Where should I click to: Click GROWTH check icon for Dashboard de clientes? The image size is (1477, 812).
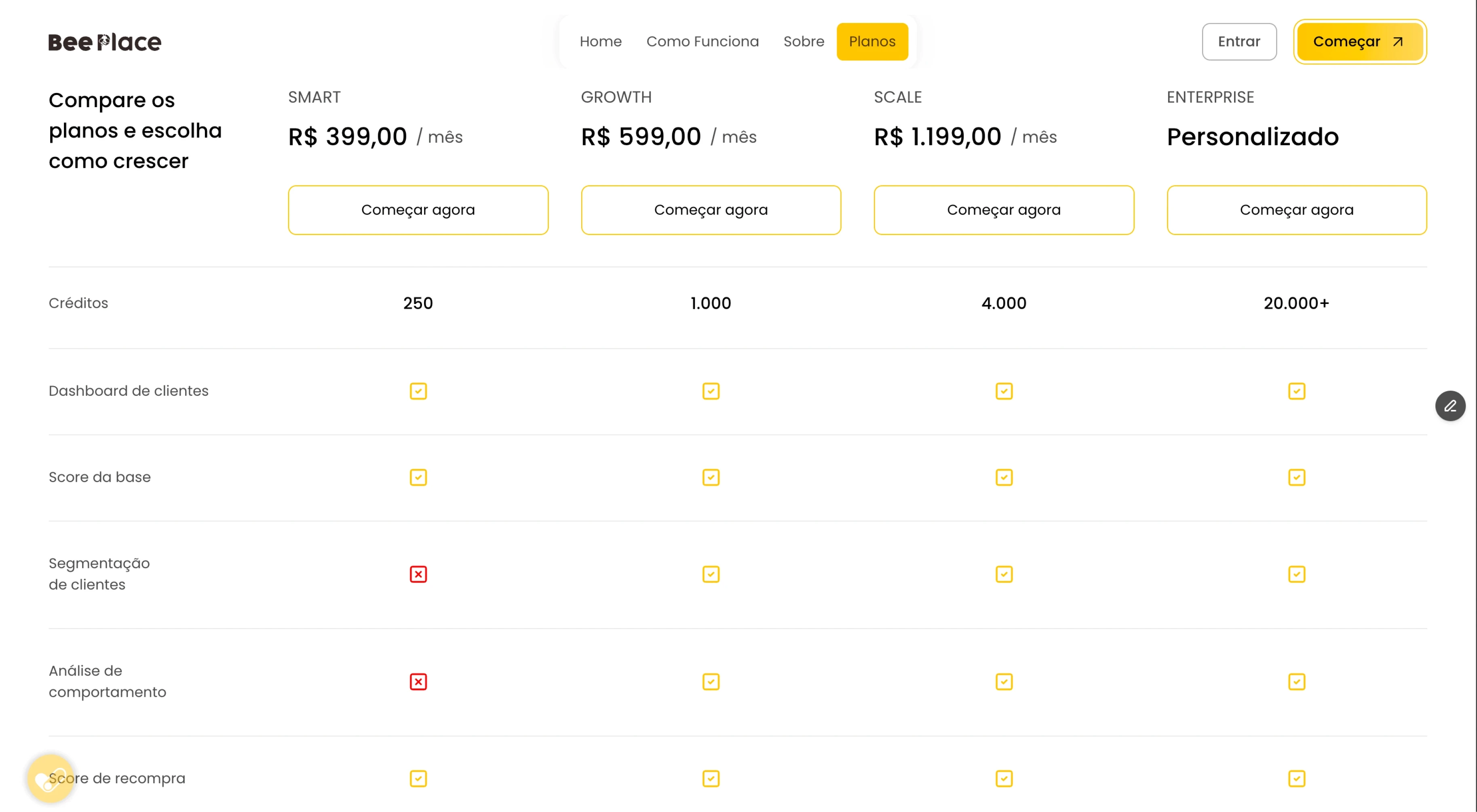coord(711,391)
